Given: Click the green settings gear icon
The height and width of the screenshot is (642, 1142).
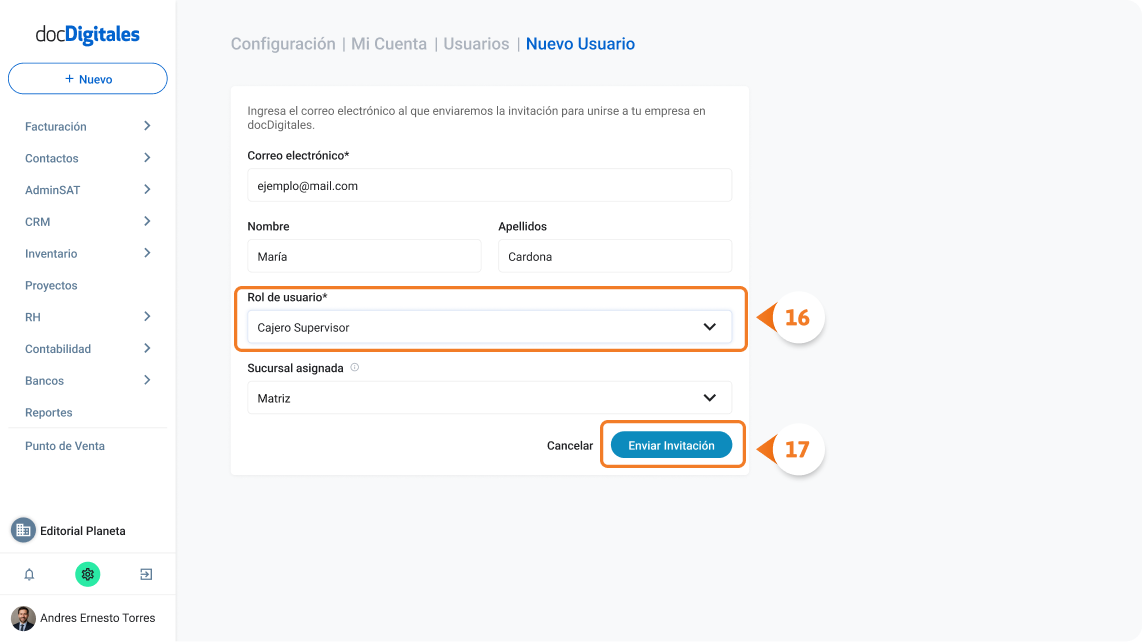Looking at the screenshot, I should point(87,575).
